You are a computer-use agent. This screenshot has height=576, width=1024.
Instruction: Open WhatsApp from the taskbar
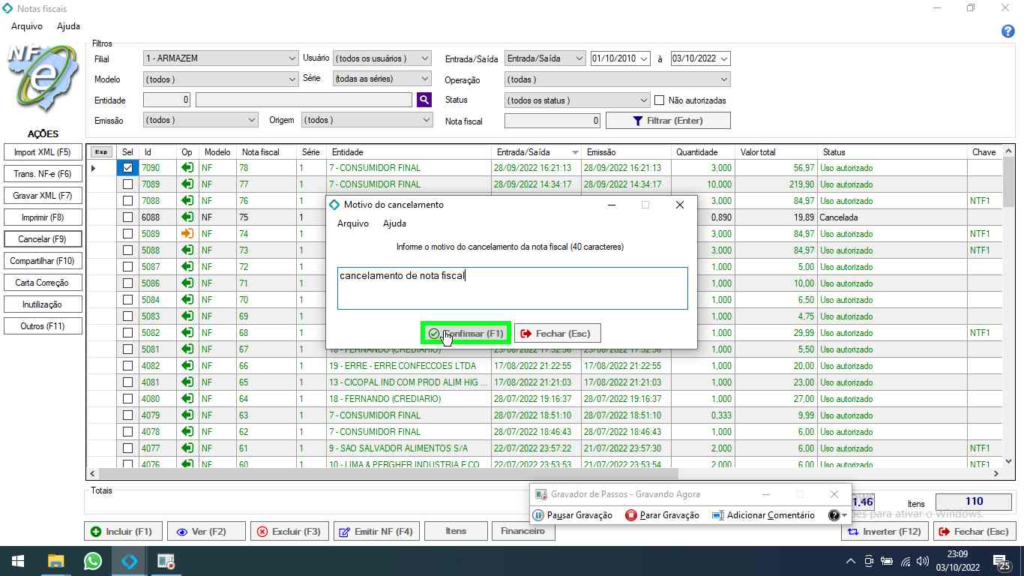[92, 561]
